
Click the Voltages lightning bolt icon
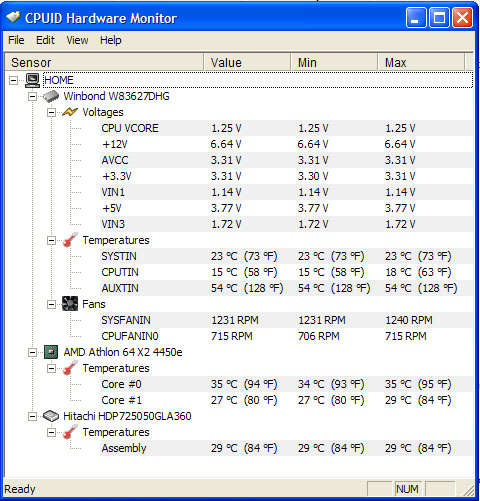(x=70, y=112)
